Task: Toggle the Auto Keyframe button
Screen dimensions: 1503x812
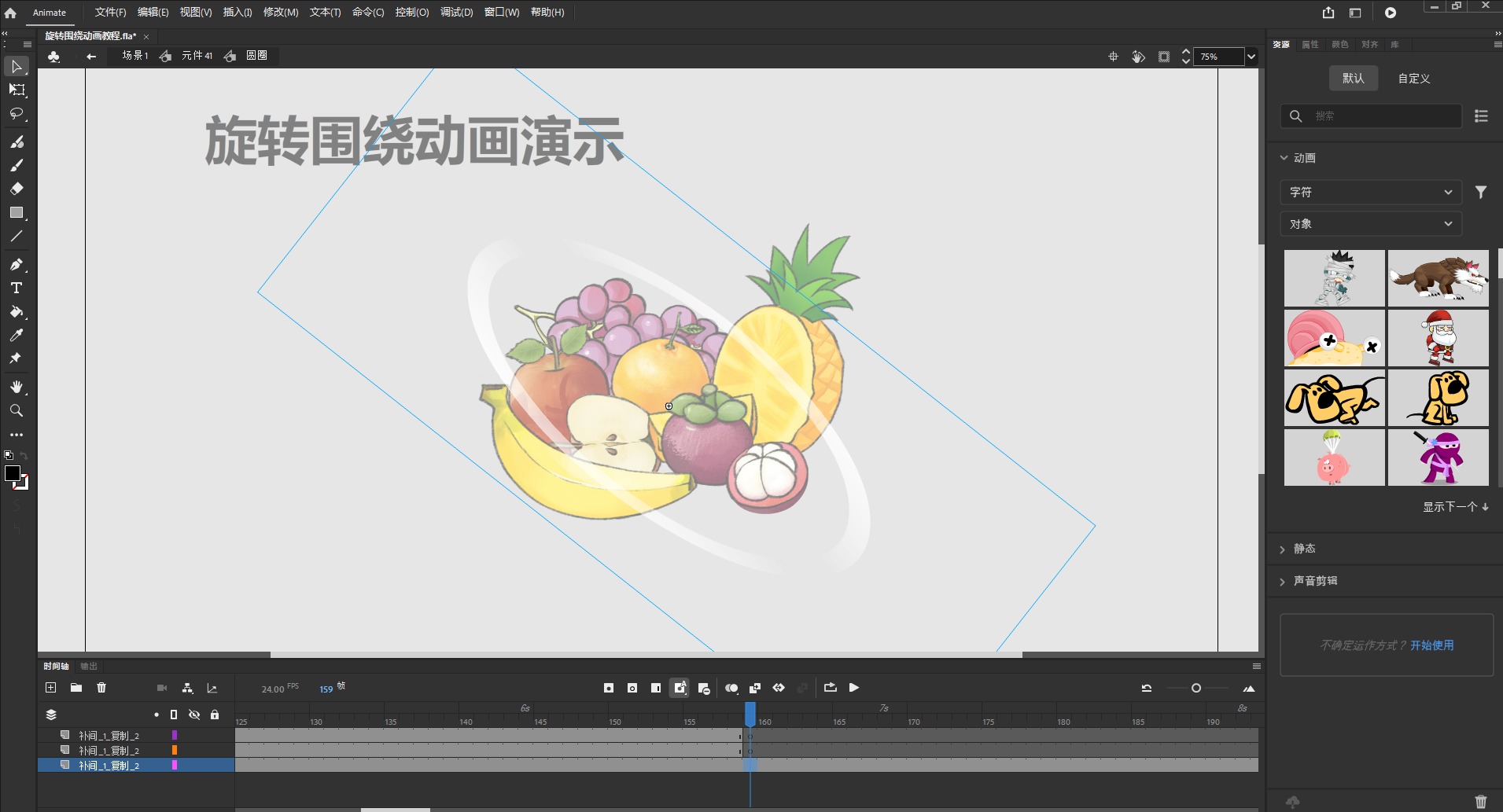Action: coord(680,688)
